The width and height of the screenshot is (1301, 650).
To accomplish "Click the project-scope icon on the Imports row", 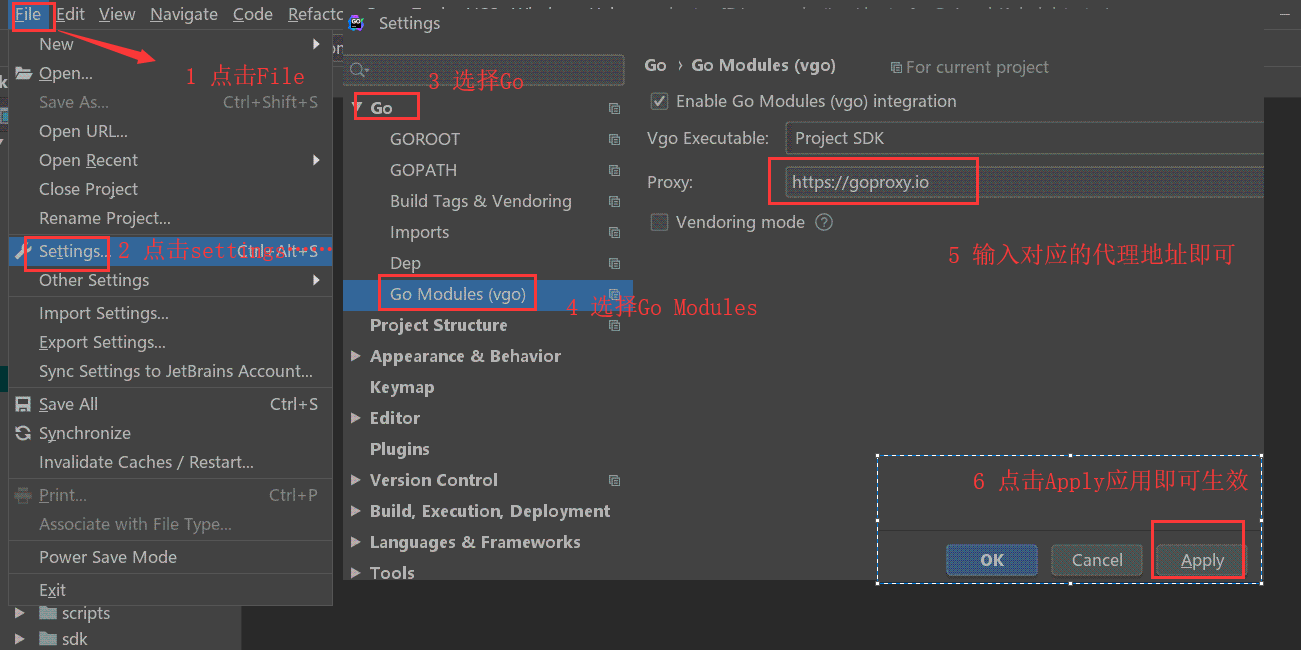I will pos(614,232).
